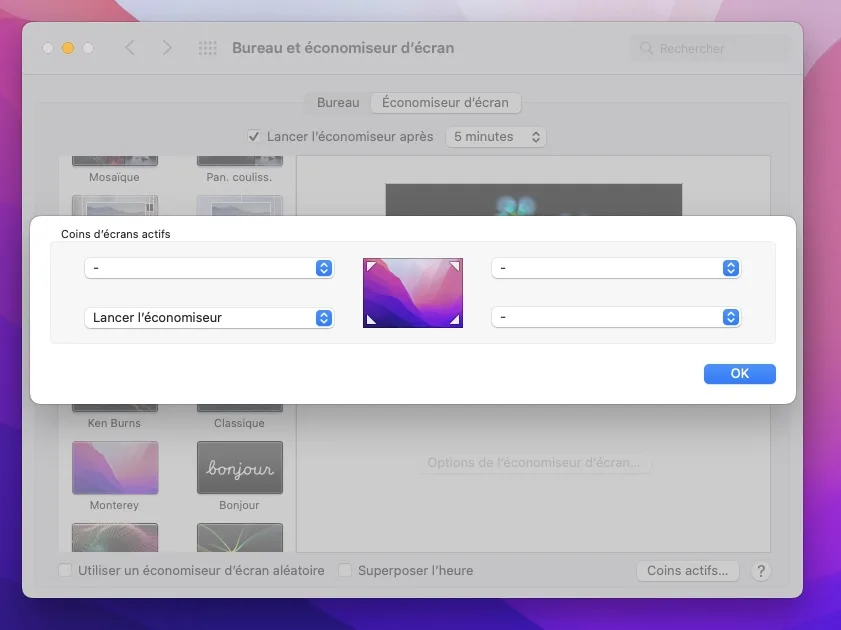This screenshot has width=841, height=630.
Task: Click the yellow minimize window button
Action: tap(68, 48)
